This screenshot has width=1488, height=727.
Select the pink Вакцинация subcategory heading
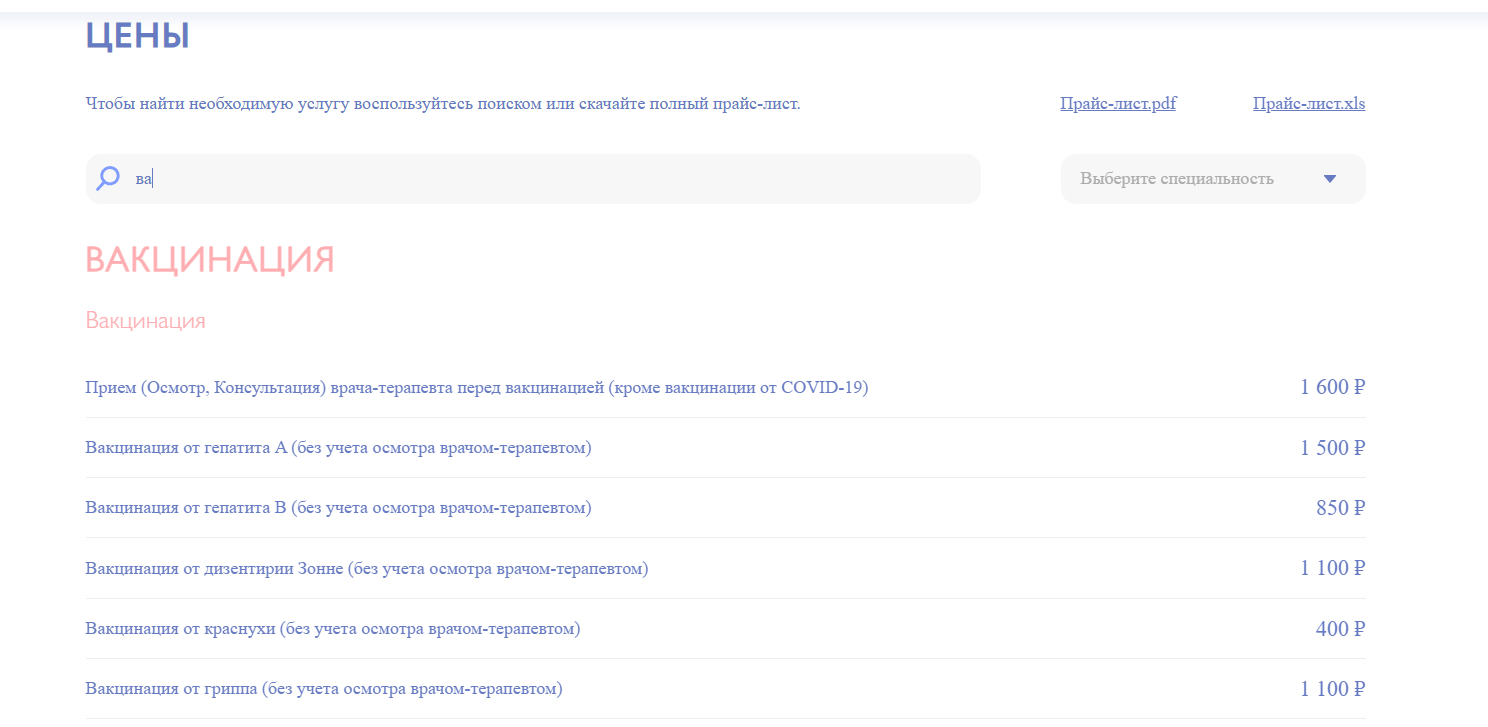click(146, 321)
